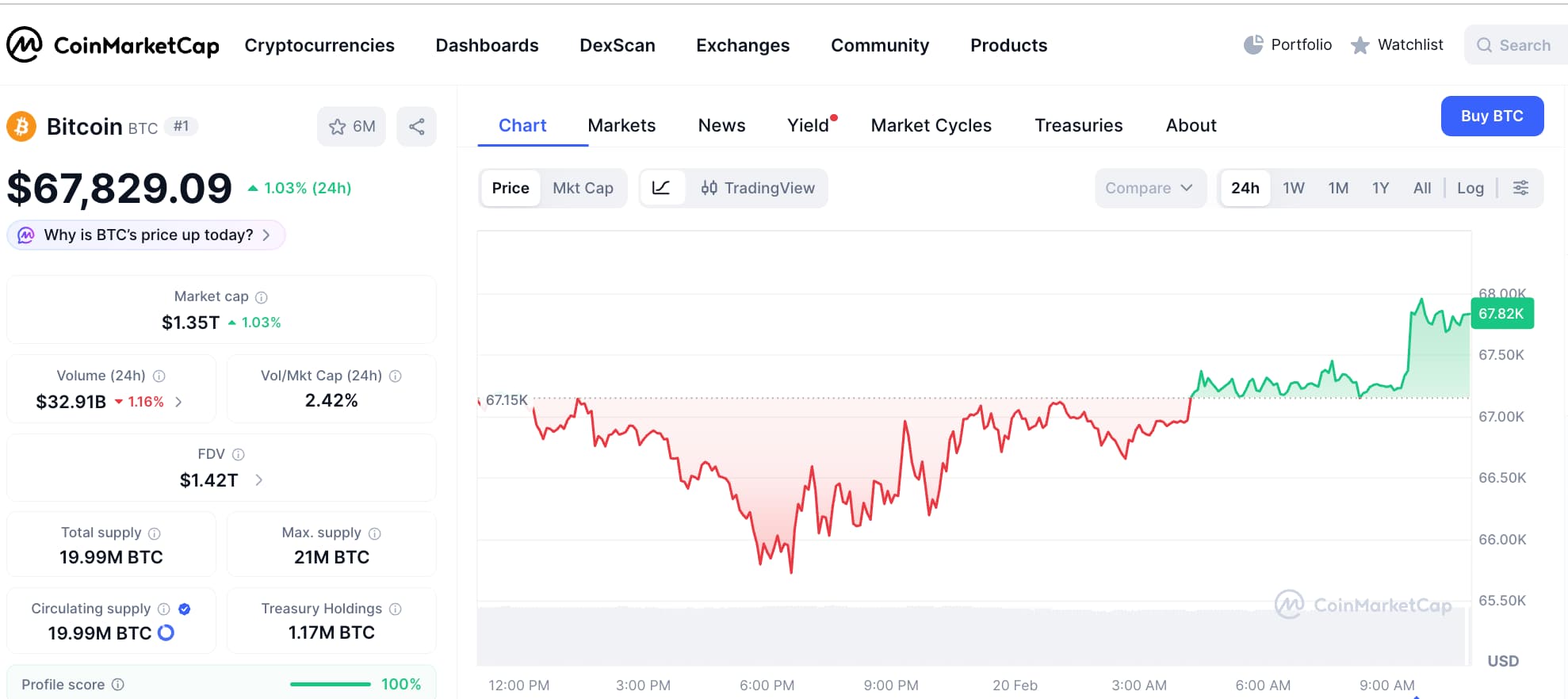Open the News tab
1568x699 pixels.
(x=721, y=125)
